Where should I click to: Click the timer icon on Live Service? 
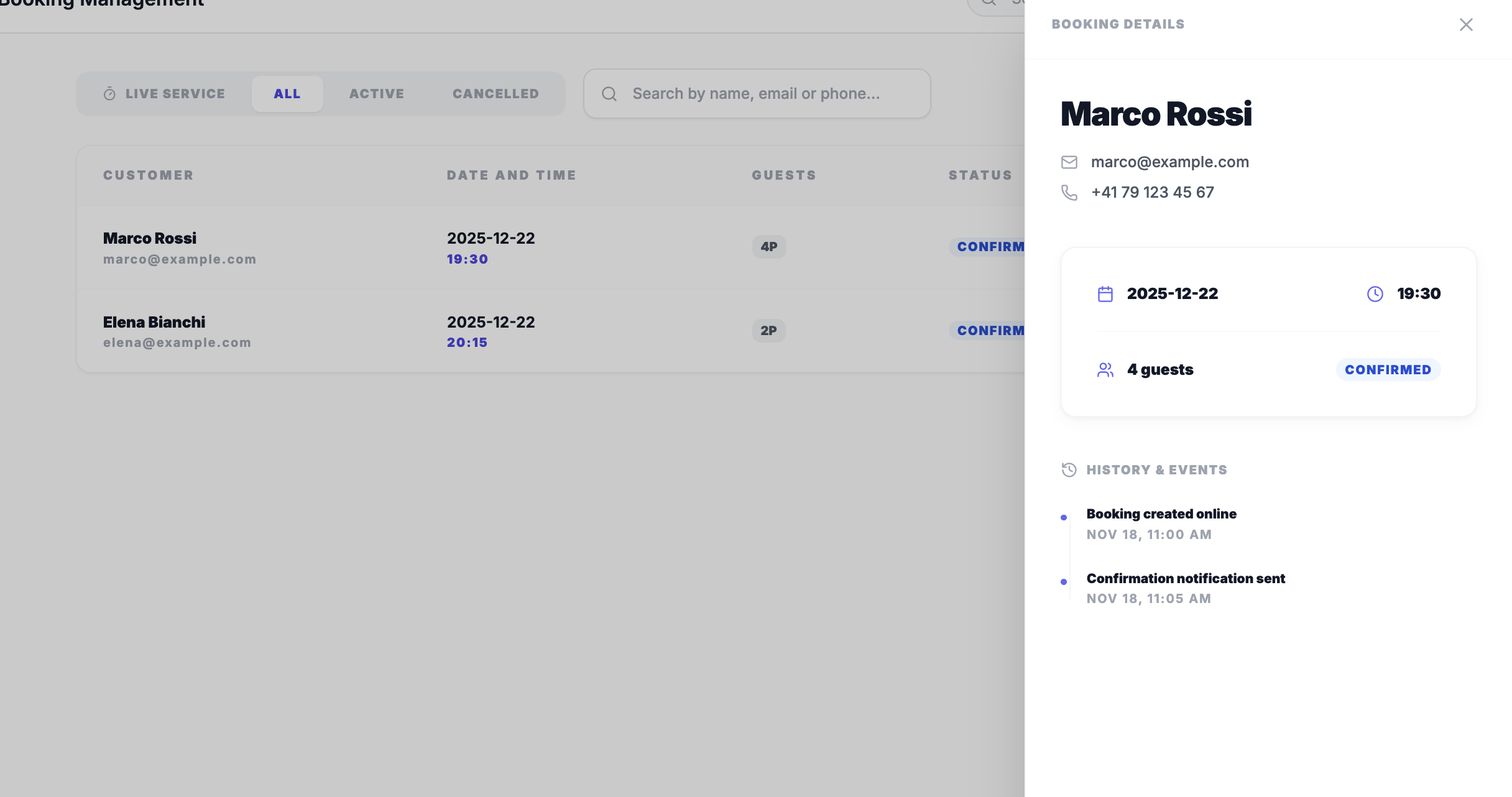point(109,94)
